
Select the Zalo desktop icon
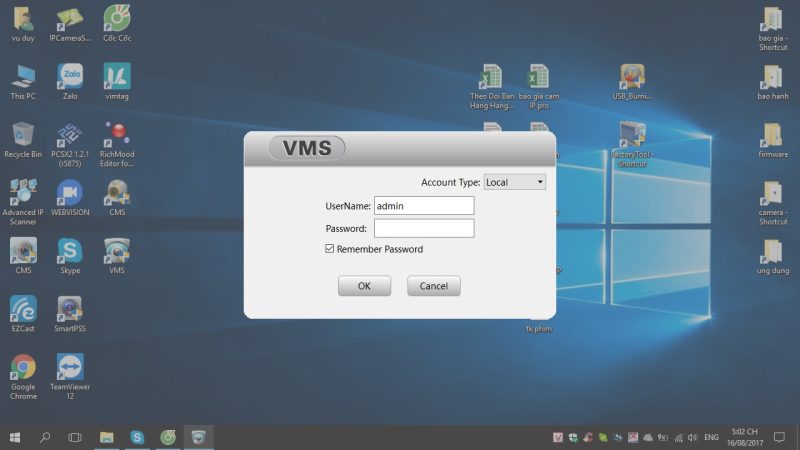70,82
